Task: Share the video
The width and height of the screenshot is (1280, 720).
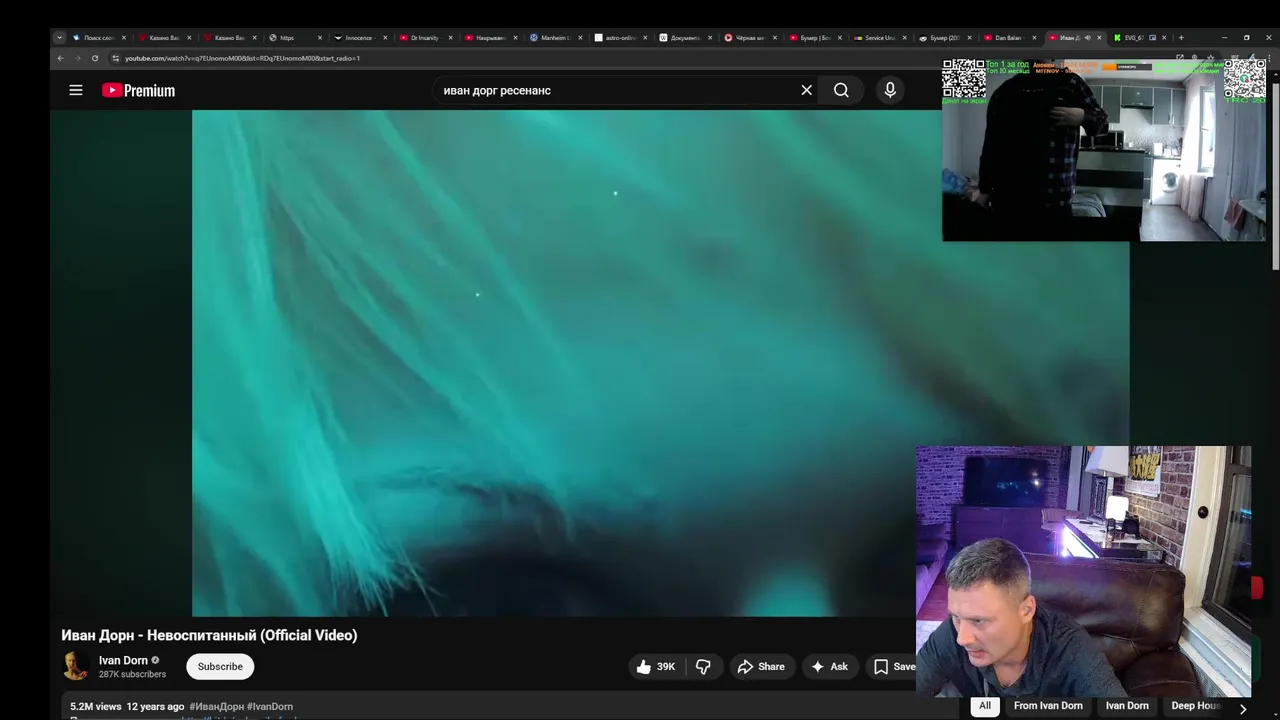Action: tap(761, 667)
